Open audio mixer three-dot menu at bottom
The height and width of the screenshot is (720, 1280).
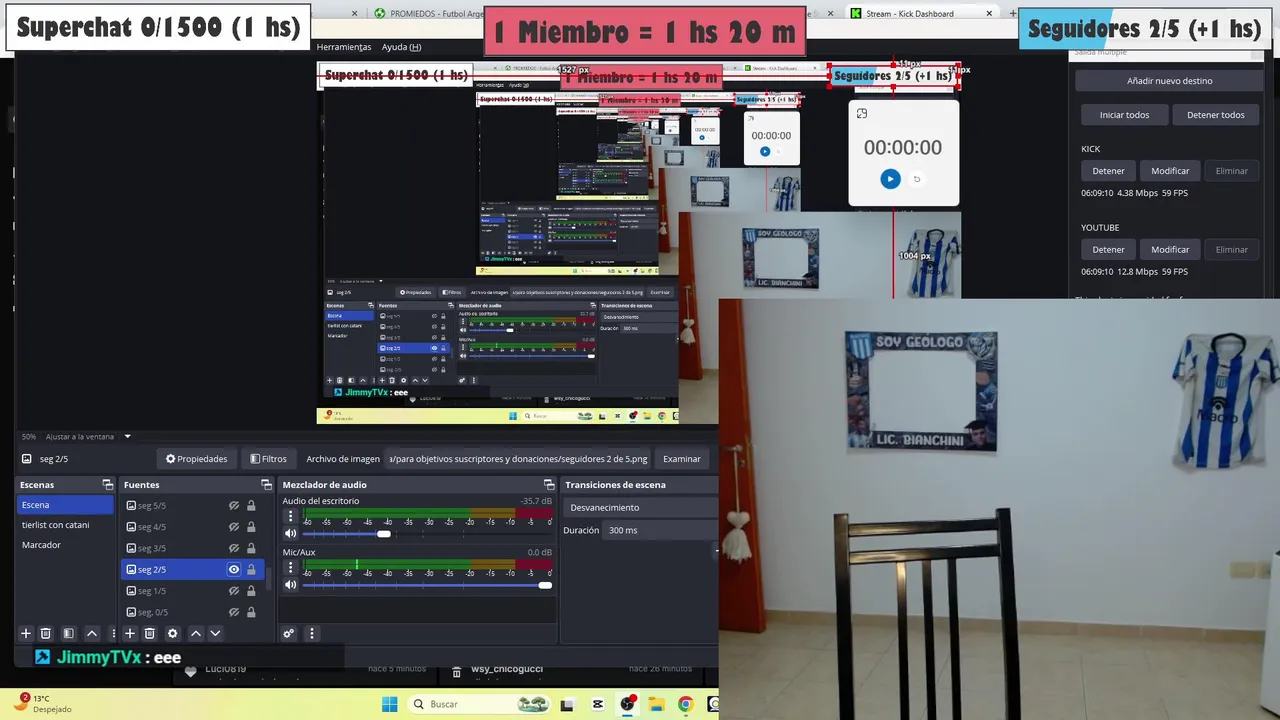click(311, 633)
